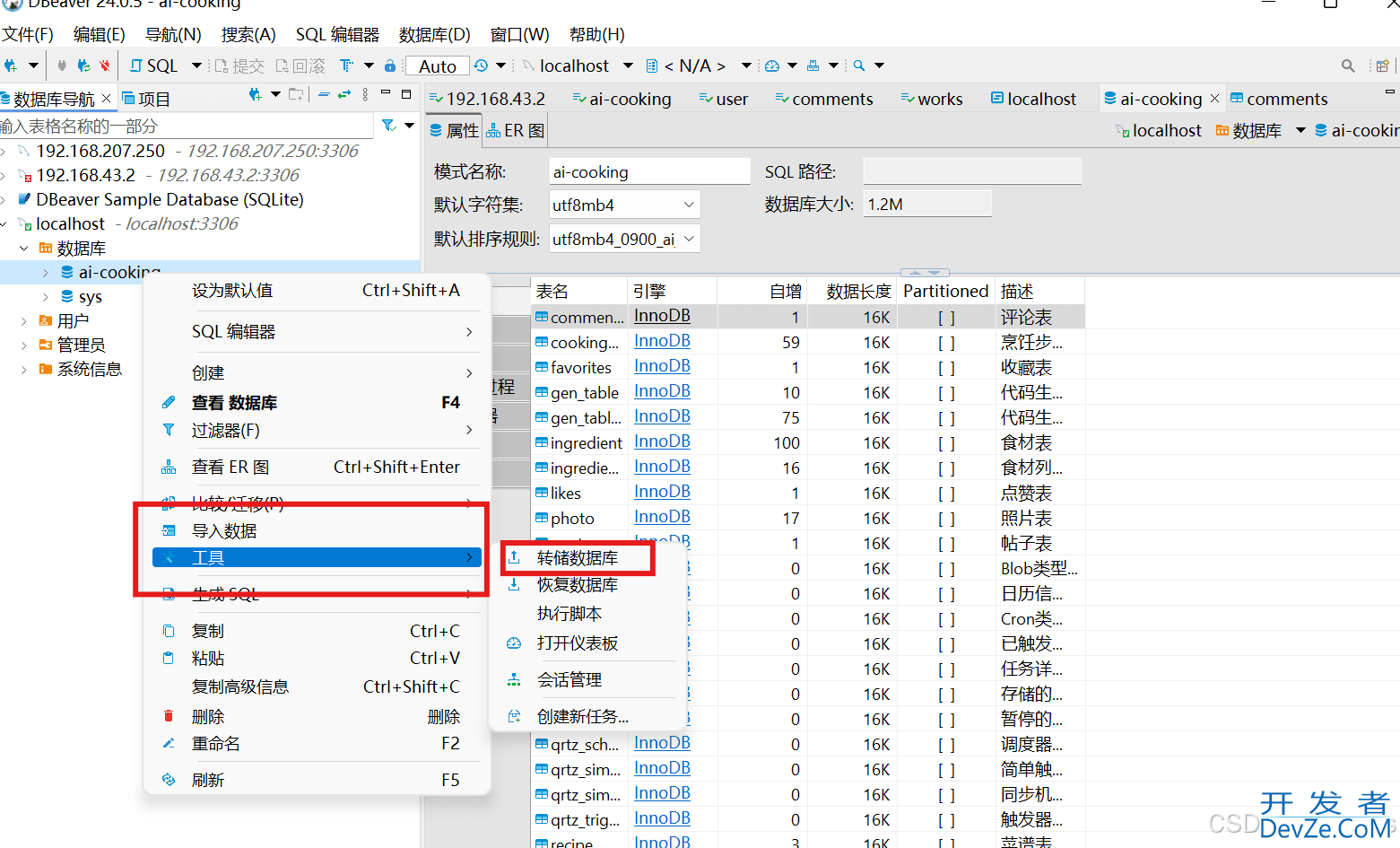This screenshot has height=848, width=1400.
Task: Click the navigator filter funnel icon
Action: point(388,126)
